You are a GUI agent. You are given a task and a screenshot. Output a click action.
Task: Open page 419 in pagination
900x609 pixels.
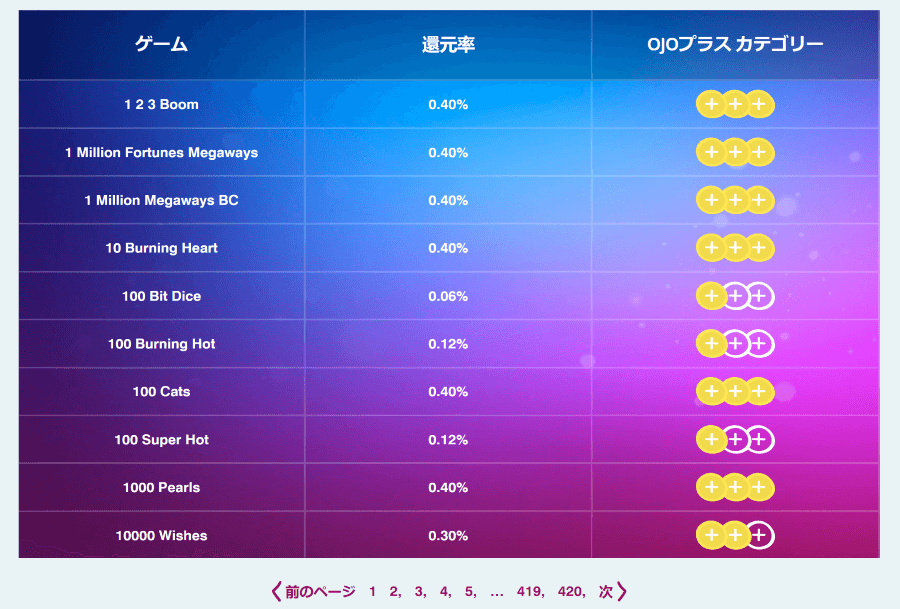click(x=529, y=591)
